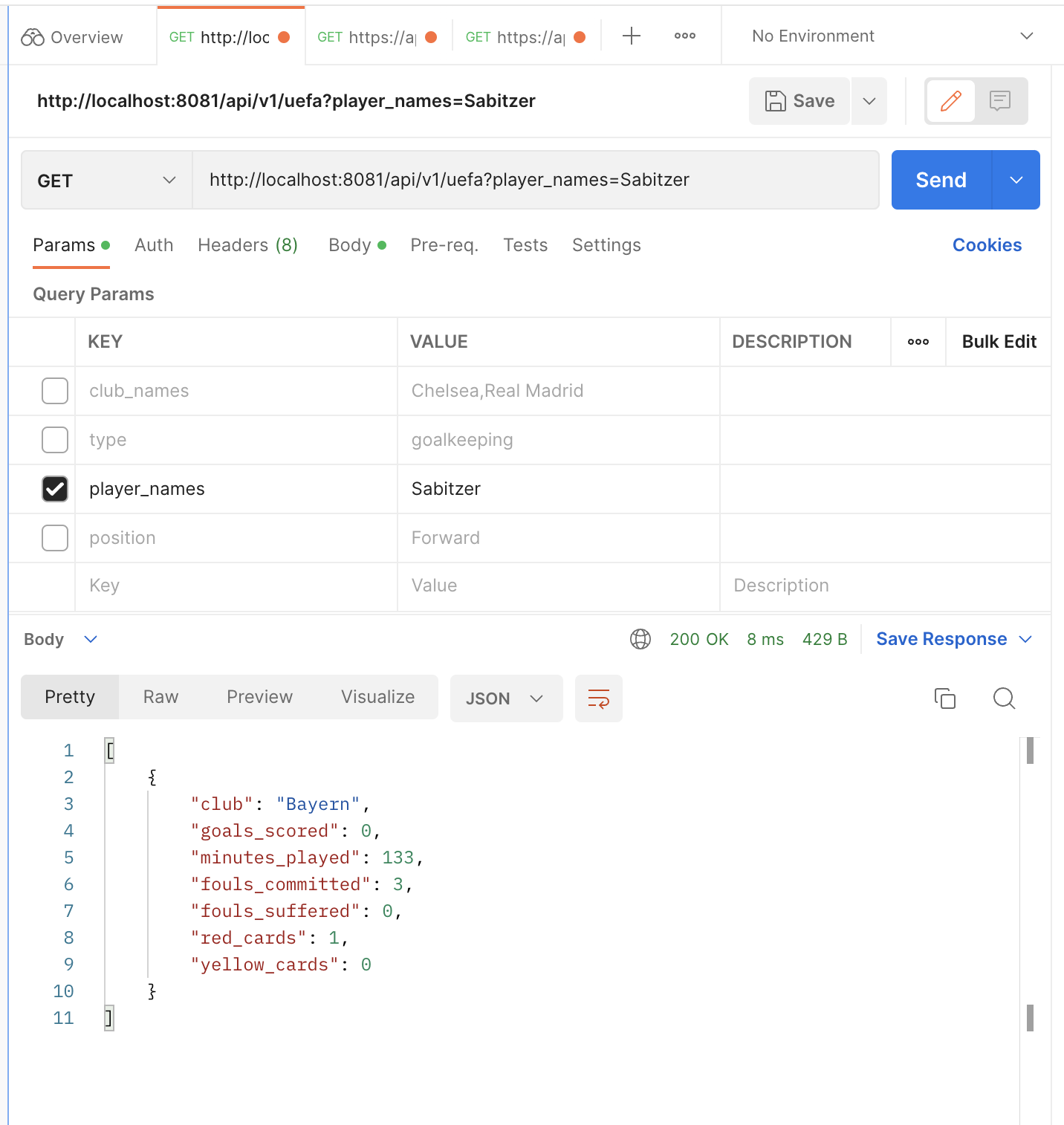Open the more actions menu on query params
The image size is (1064, 1125).
pos(918,342)
